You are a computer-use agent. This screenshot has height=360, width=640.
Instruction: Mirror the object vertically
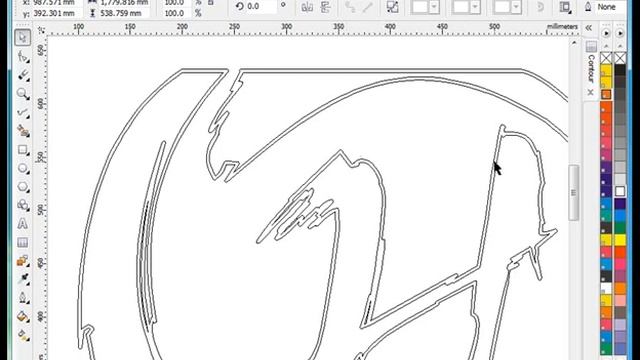(x=326, y=7)
